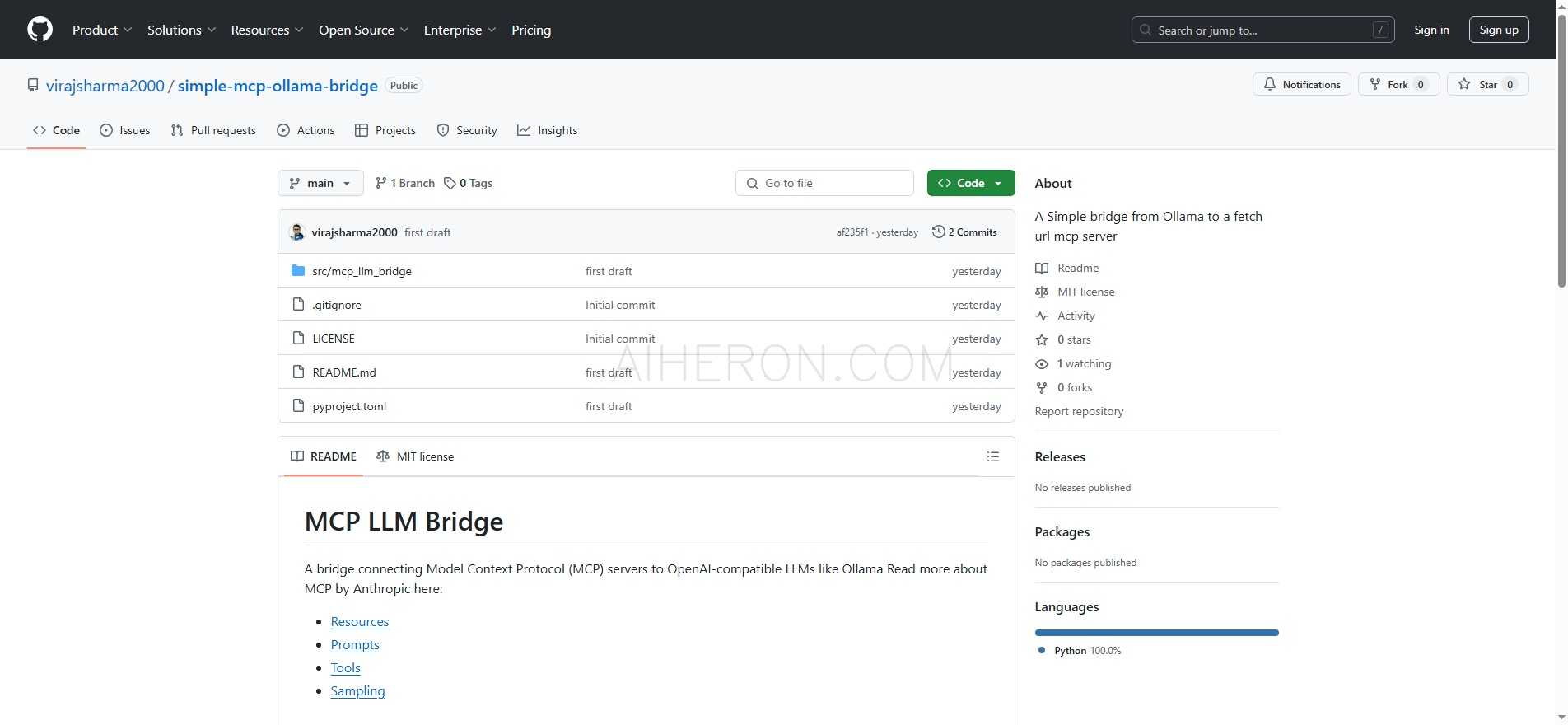Viewport: 1568px width, 725px height.
Task: Expand the Product menu
Action: coord(102,30)
